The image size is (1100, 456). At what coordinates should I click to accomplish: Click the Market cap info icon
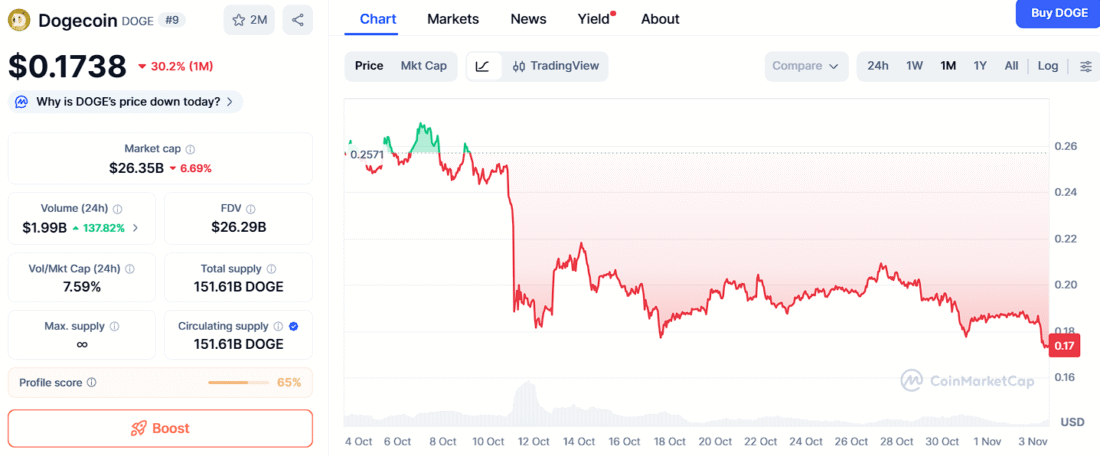[x=191, y=149]
